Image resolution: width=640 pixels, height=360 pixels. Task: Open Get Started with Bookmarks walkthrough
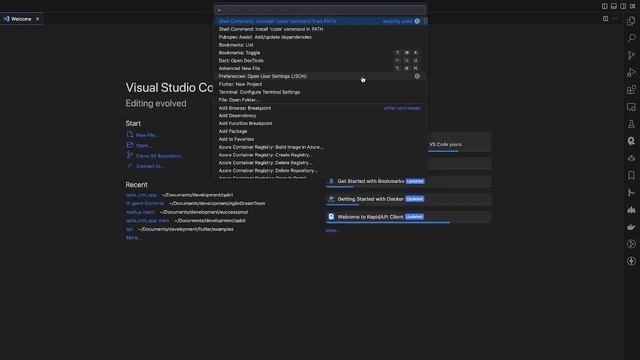coord(408,181)
